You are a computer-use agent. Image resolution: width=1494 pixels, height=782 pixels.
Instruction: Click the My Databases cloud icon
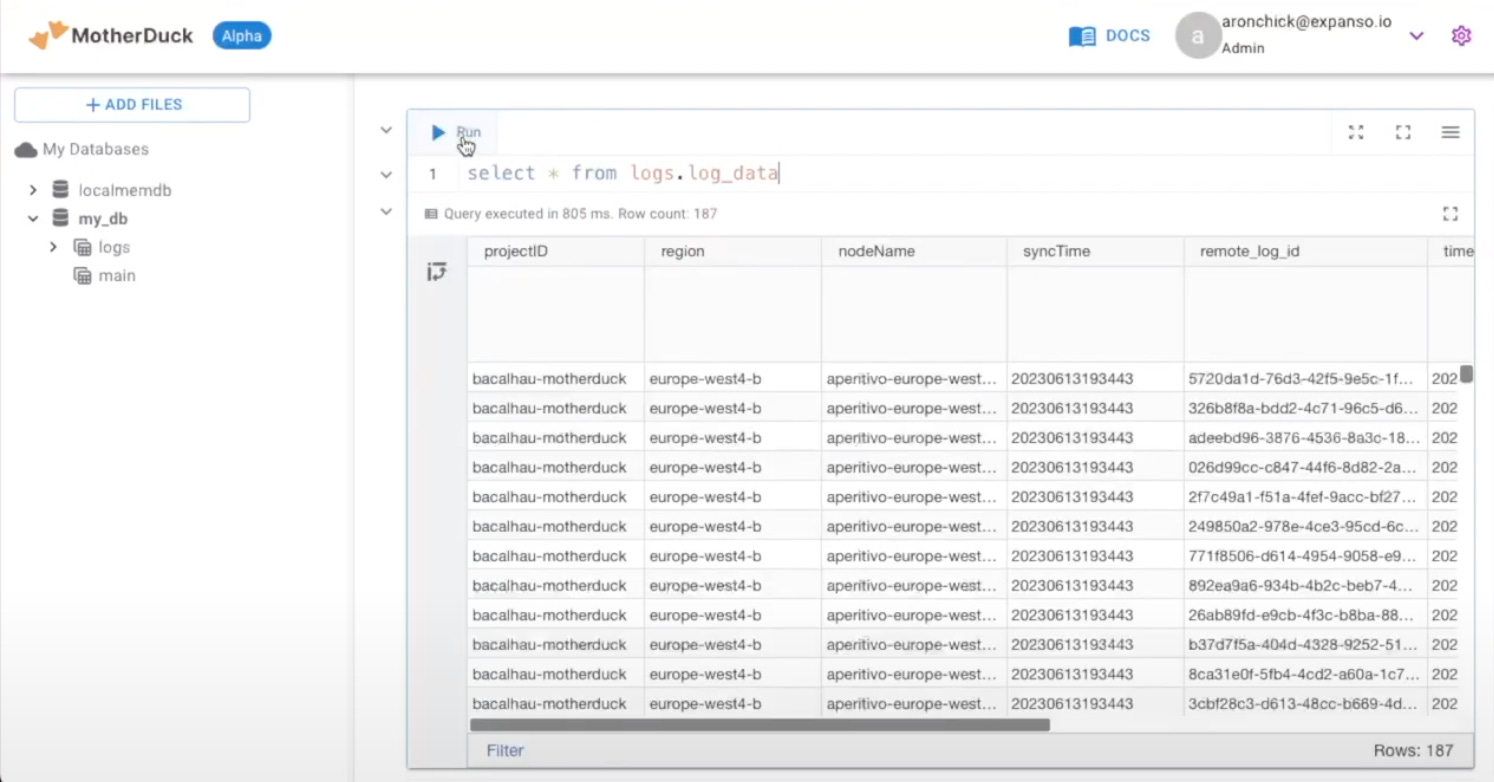pos(25,150)
